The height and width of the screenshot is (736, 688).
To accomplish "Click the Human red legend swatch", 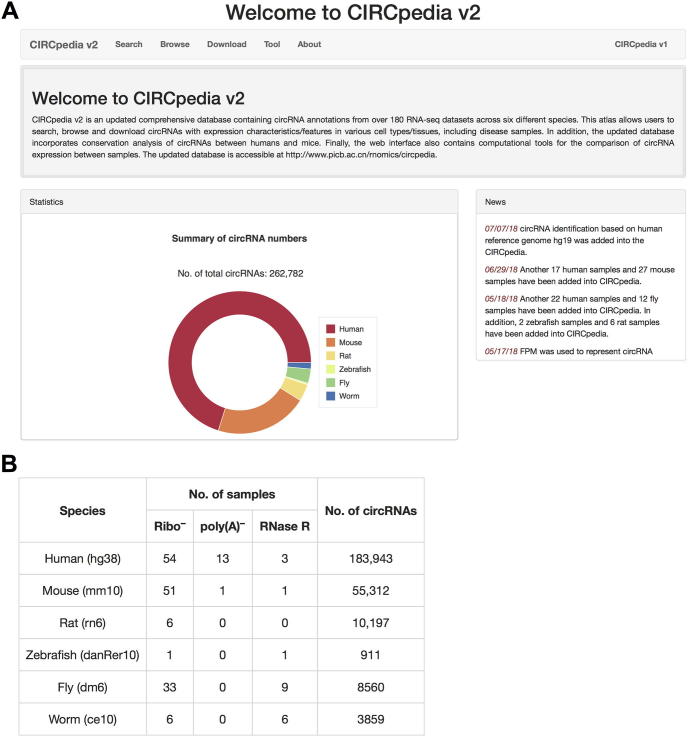I will pos(330,329).
